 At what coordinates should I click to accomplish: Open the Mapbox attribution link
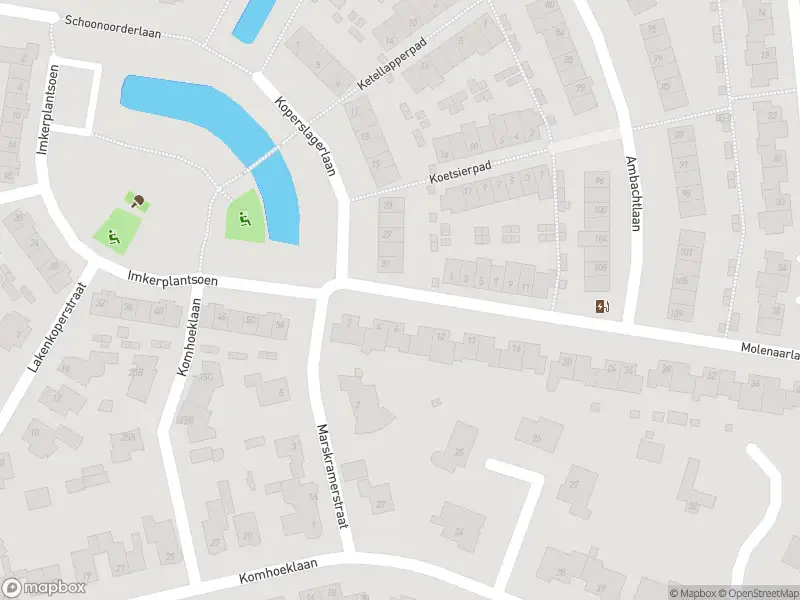696,593
